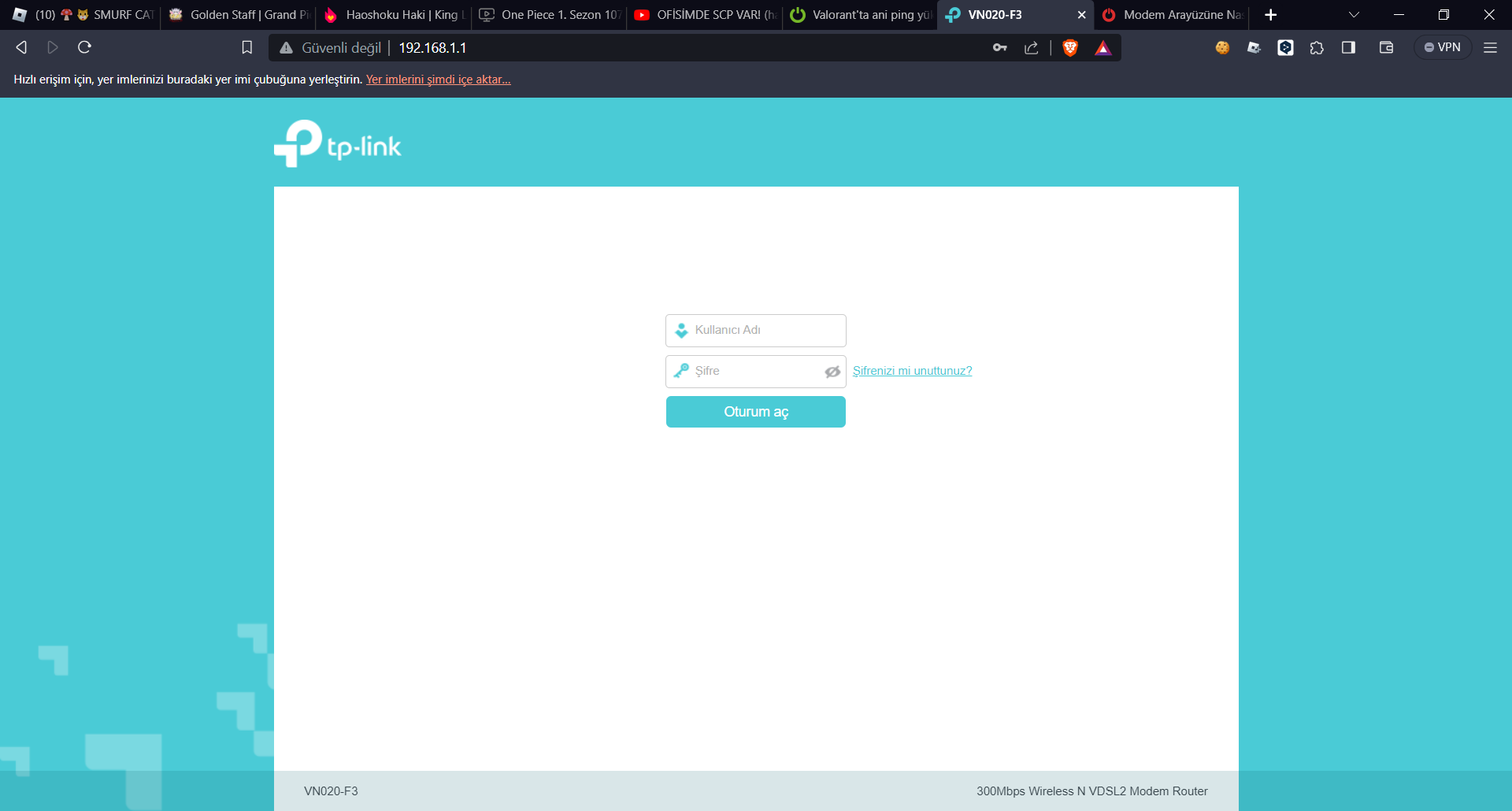Click the tp-link logo
The width and height of the screenshot is (1512, 811).
[338, 143]
